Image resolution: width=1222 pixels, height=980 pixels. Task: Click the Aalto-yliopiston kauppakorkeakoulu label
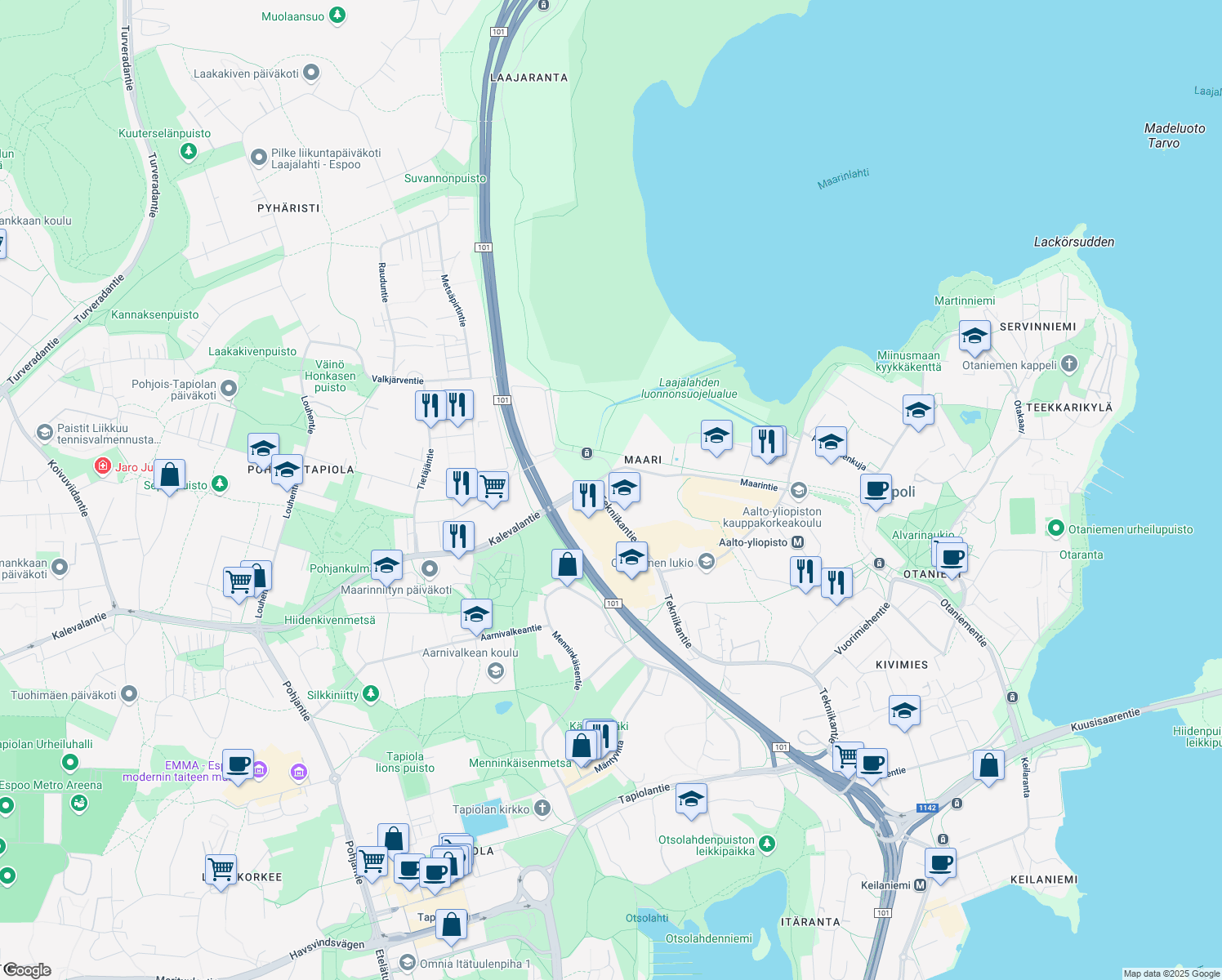[772, 517]
